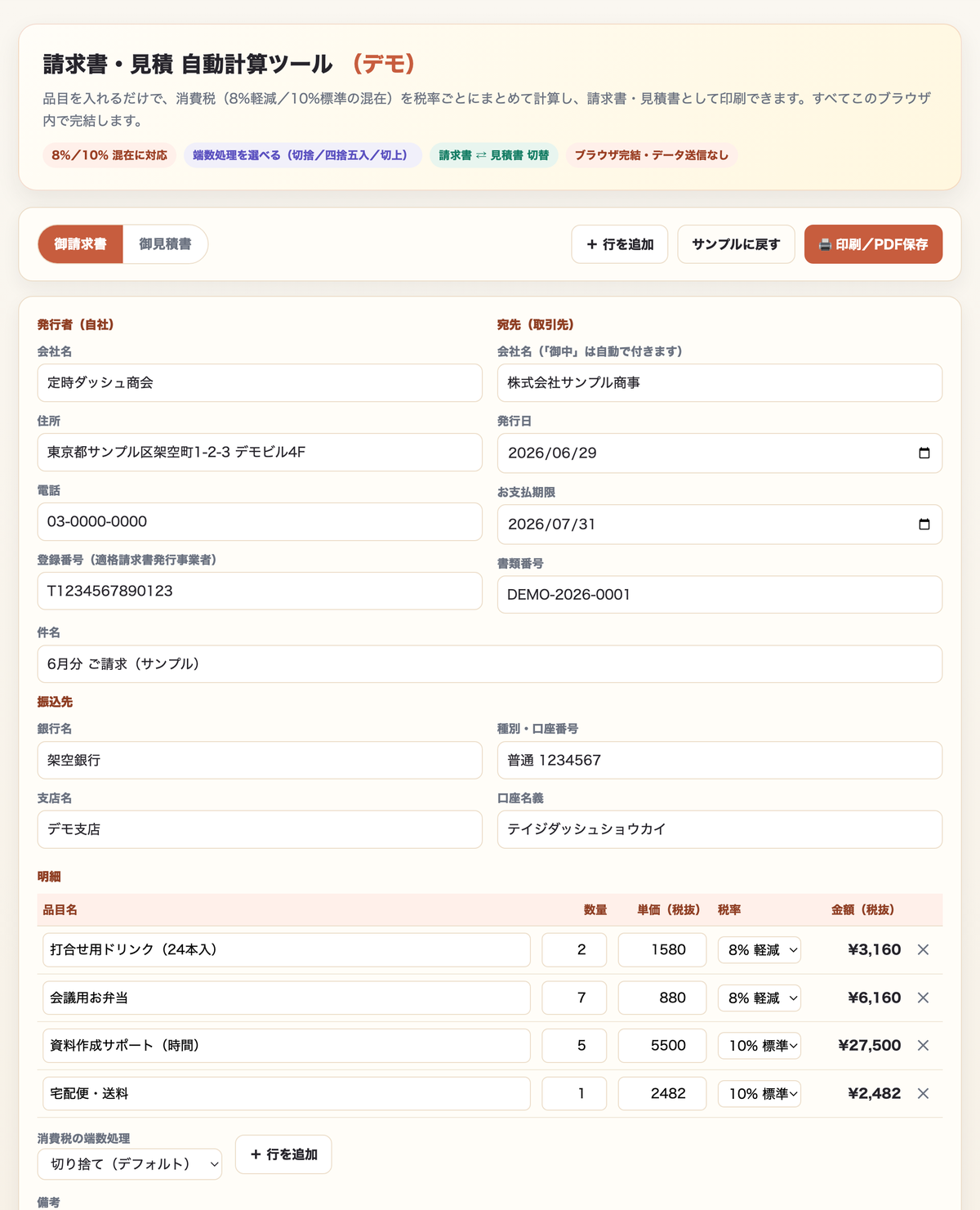Click サンプルに戻す button
The image size is (980, 1210).
click(736, 244)
